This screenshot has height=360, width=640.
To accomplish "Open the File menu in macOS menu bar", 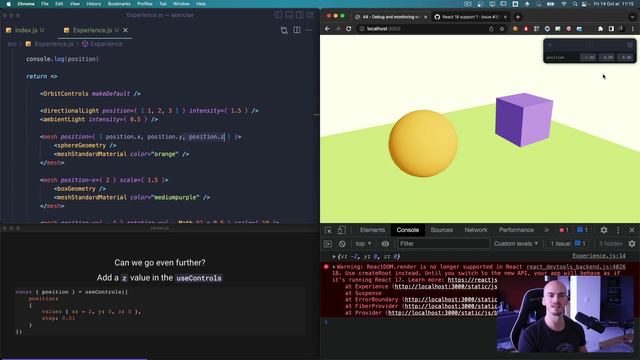I will coord(44,4).
